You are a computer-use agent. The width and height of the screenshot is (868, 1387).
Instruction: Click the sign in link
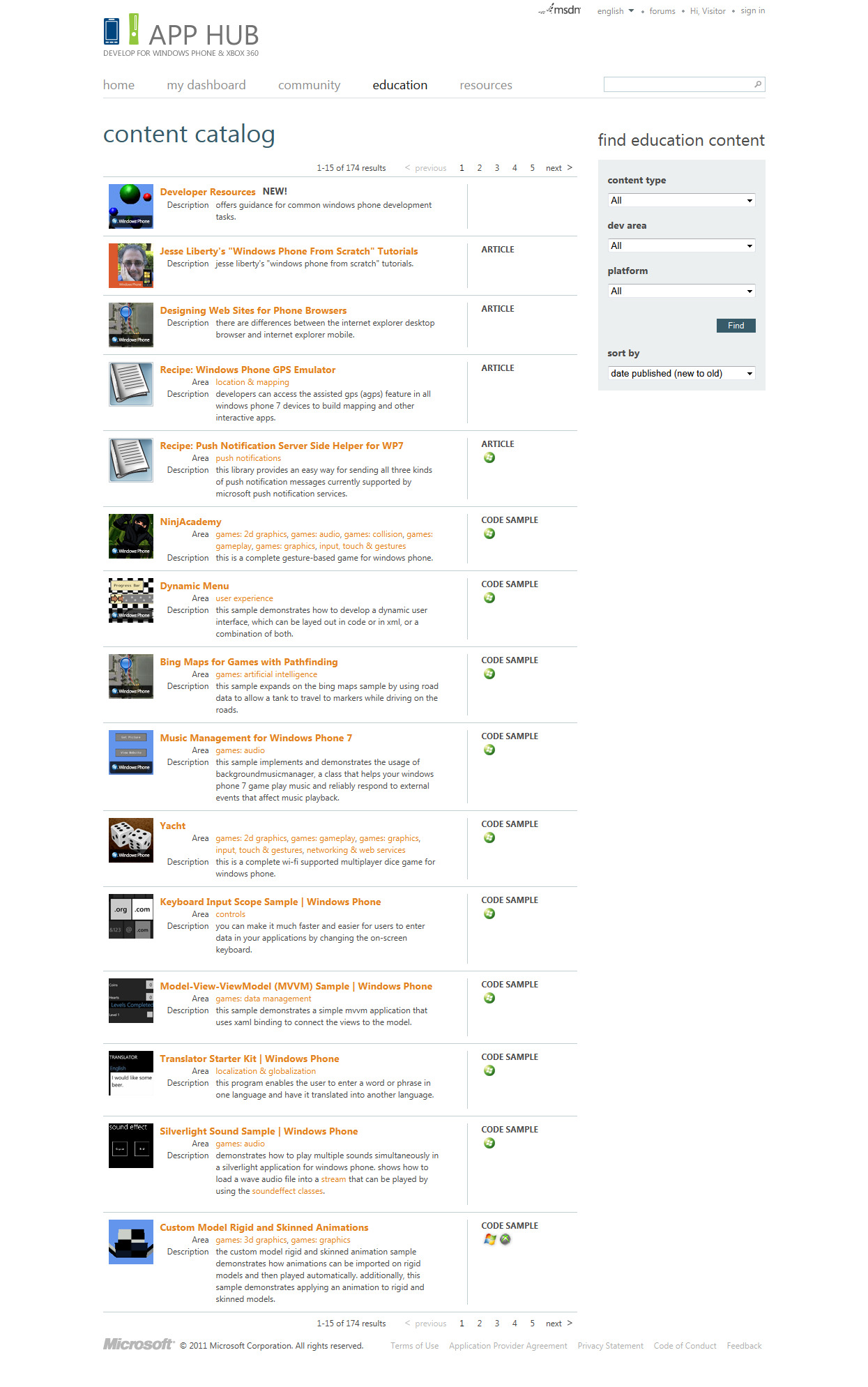(x=753, y=10)
